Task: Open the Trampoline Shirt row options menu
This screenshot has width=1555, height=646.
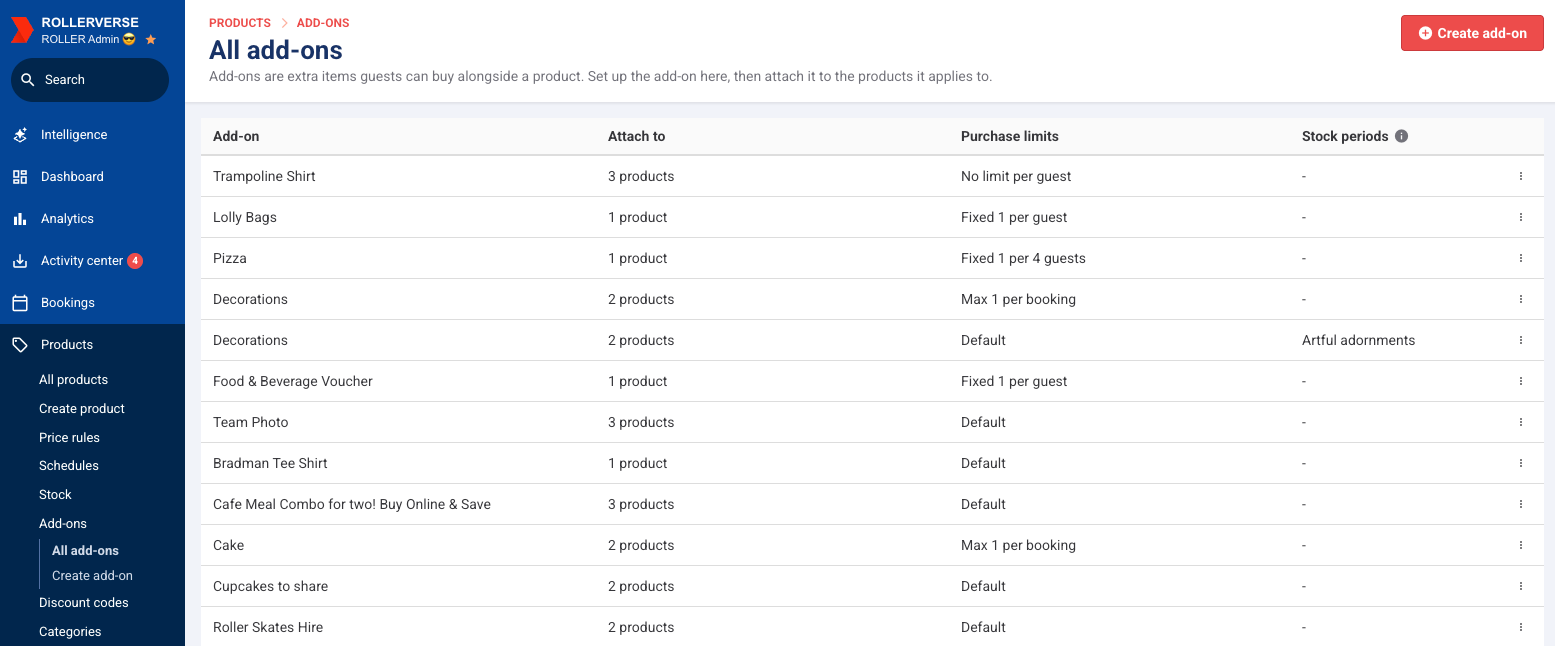Action: point(1521,176)
